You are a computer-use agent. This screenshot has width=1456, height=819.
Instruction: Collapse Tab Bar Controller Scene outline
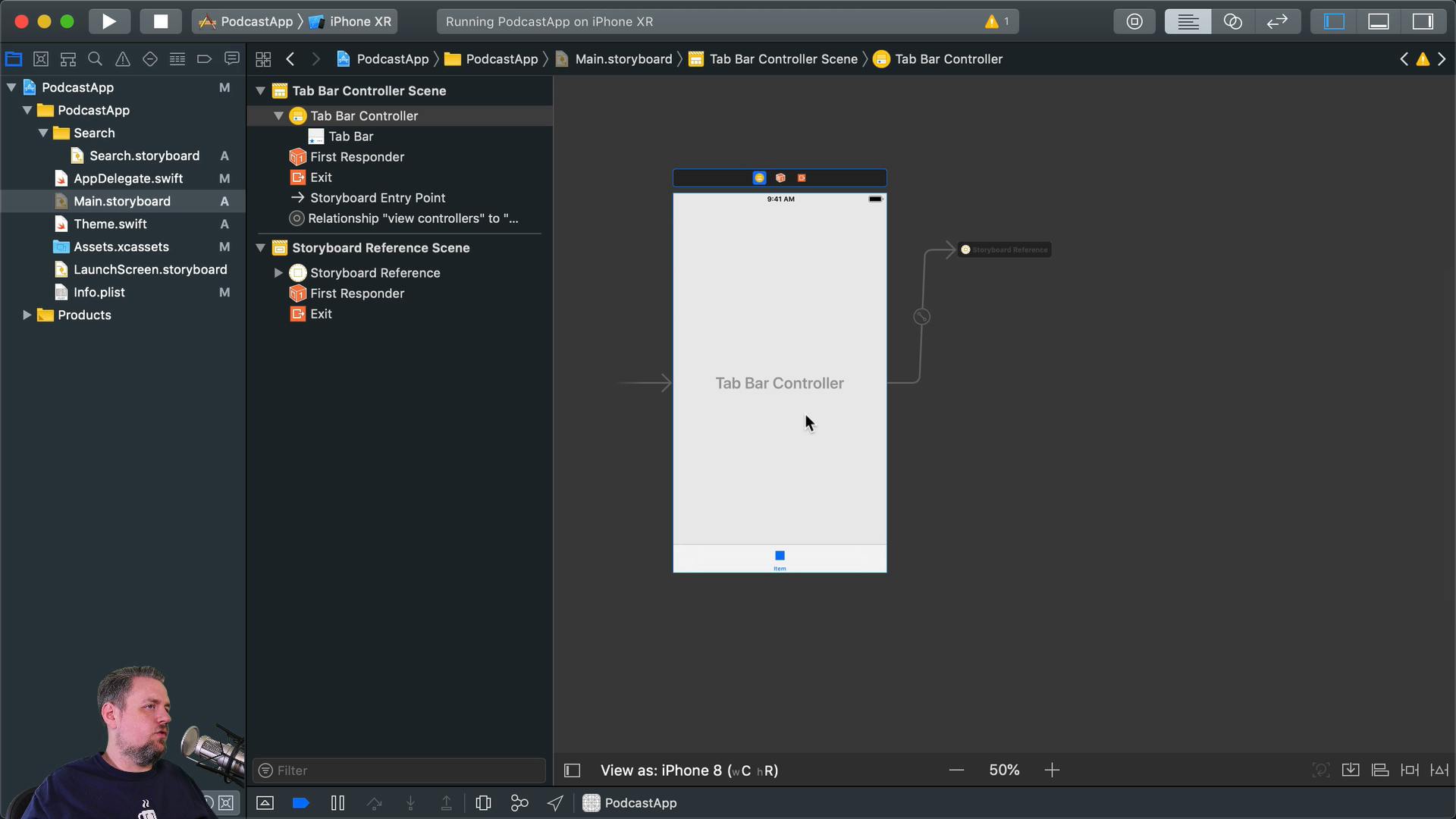(261, 91)
